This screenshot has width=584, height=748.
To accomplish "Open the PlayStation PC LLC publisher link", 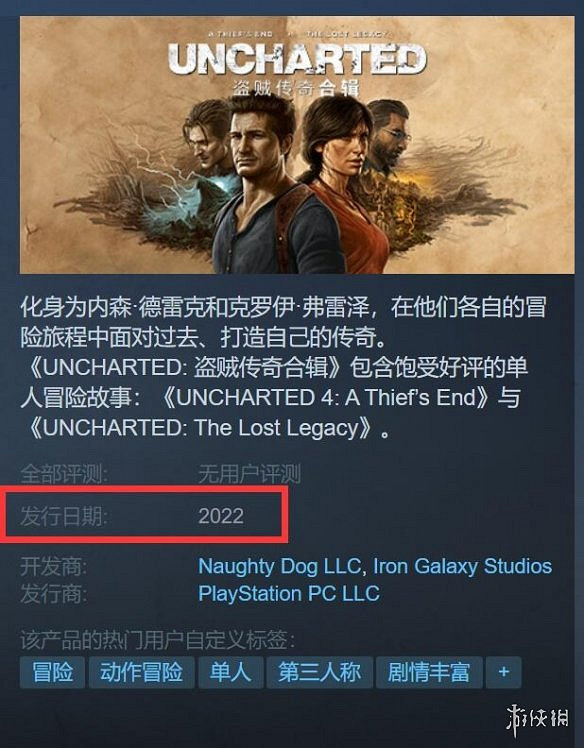I will click(x=289, y=594).
